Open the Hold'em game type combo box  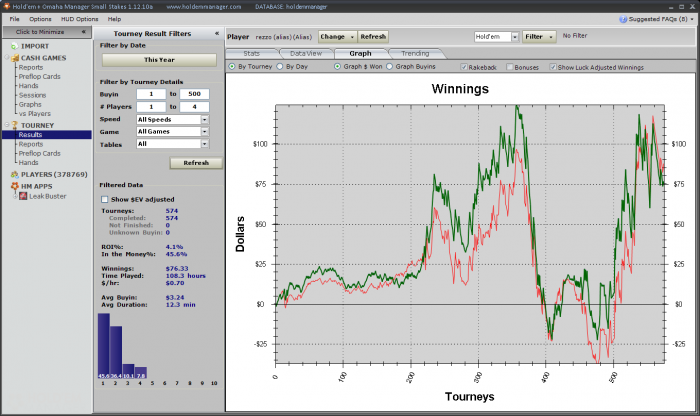click(496, 37)
